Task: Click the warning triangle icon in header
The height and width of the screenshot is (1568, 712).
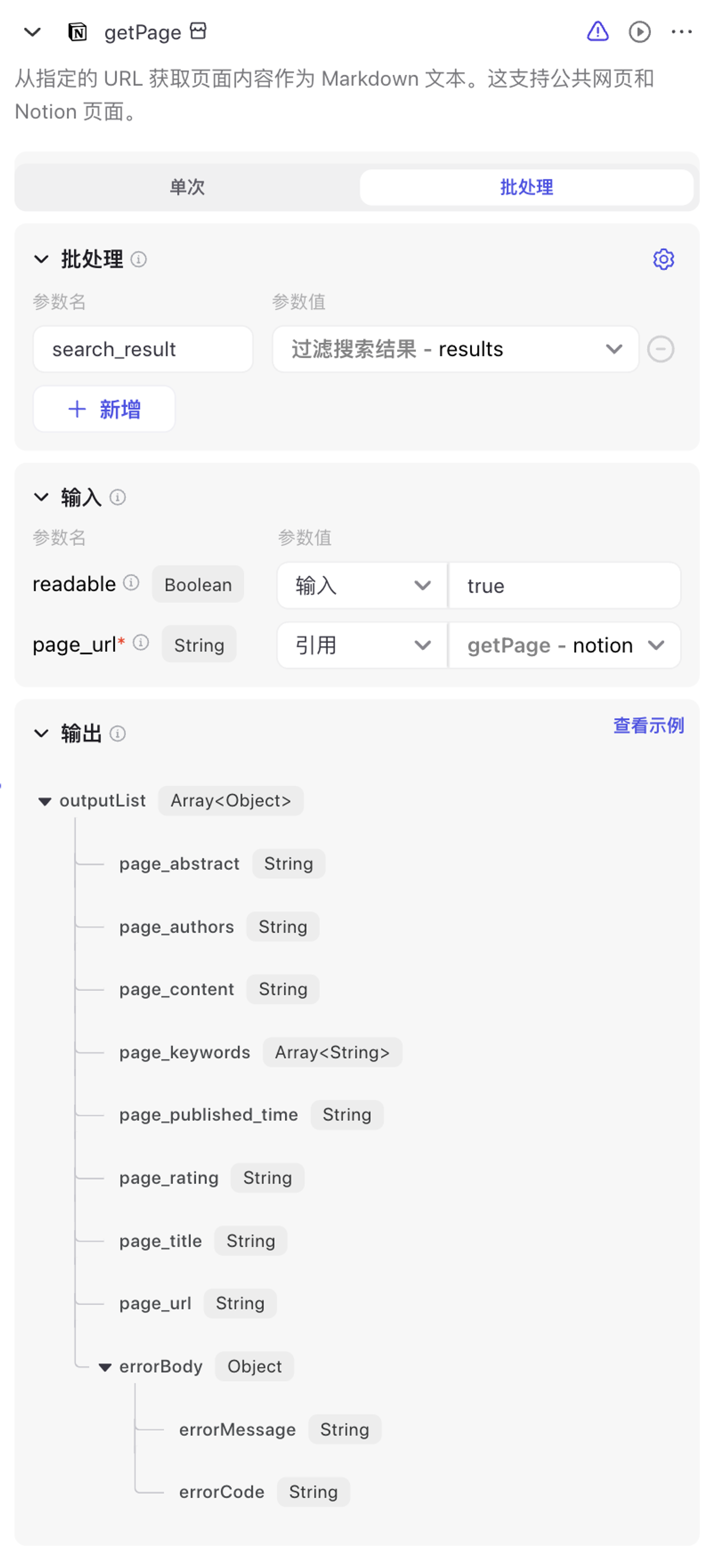Action: tap(597, 31)
